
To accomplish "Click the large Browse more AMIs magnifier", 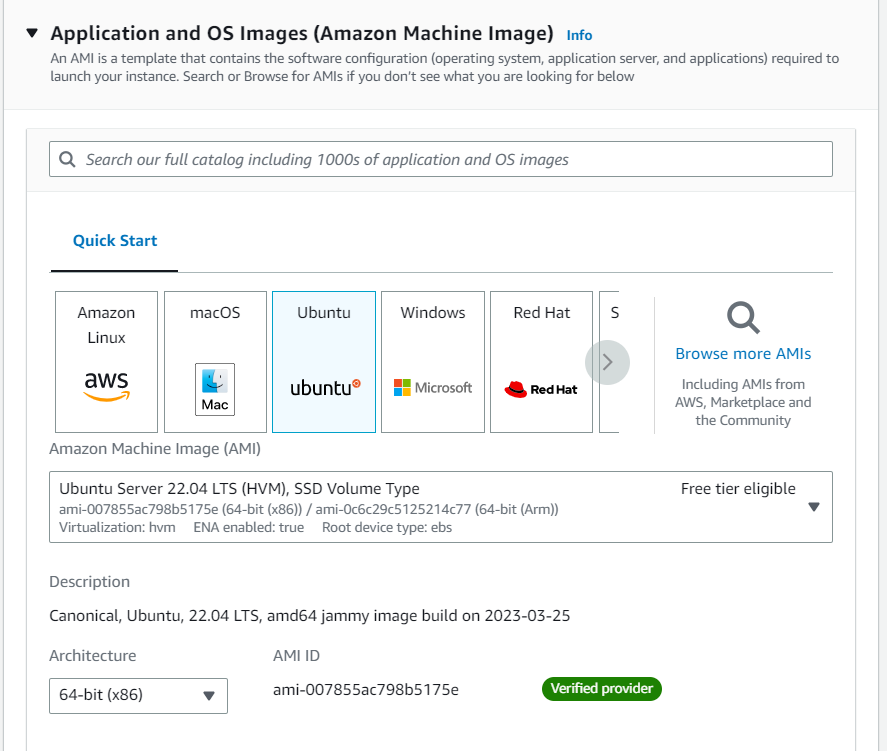I will 742,318.
